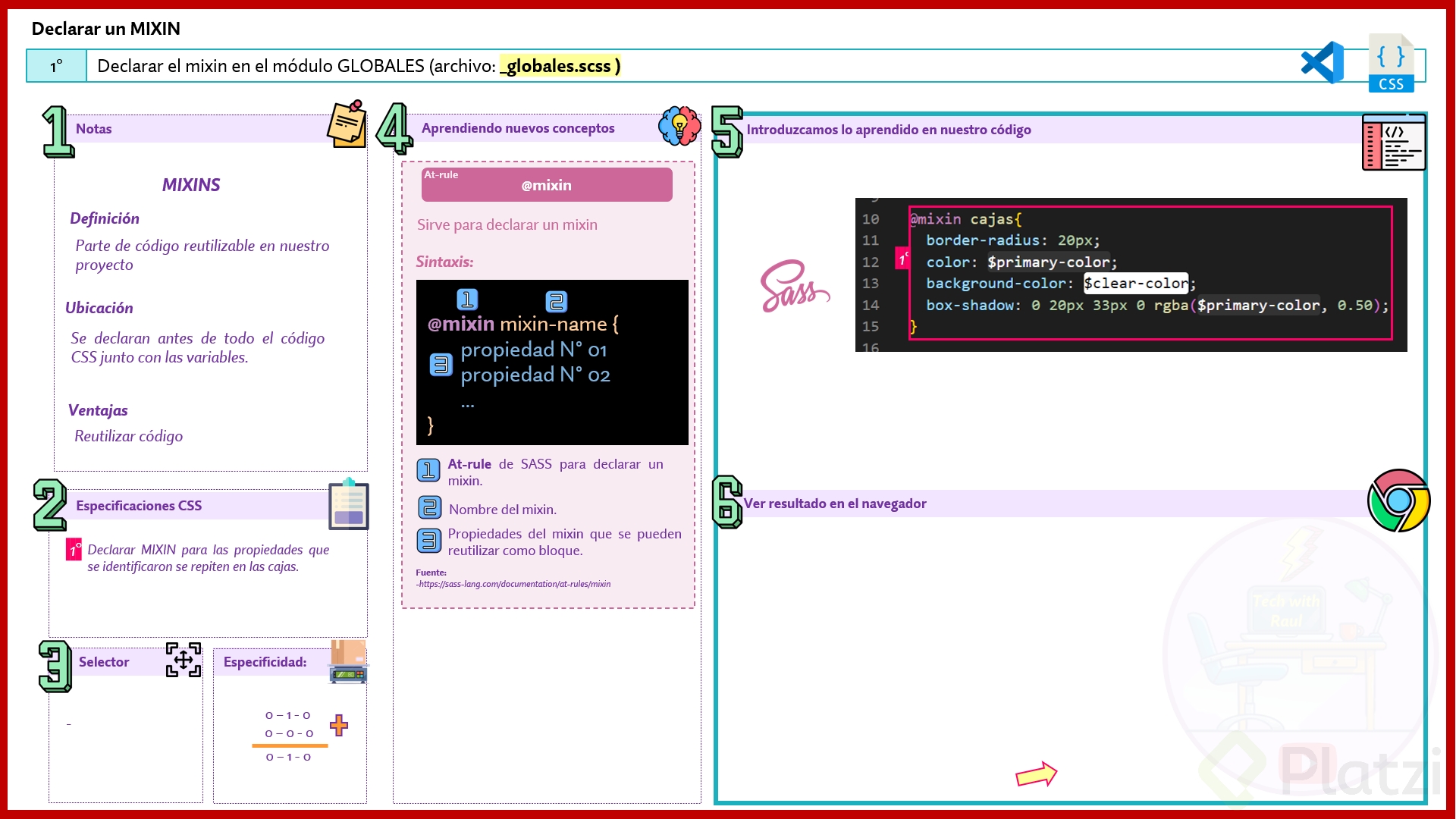Click the Notas section header

[94, 129]
